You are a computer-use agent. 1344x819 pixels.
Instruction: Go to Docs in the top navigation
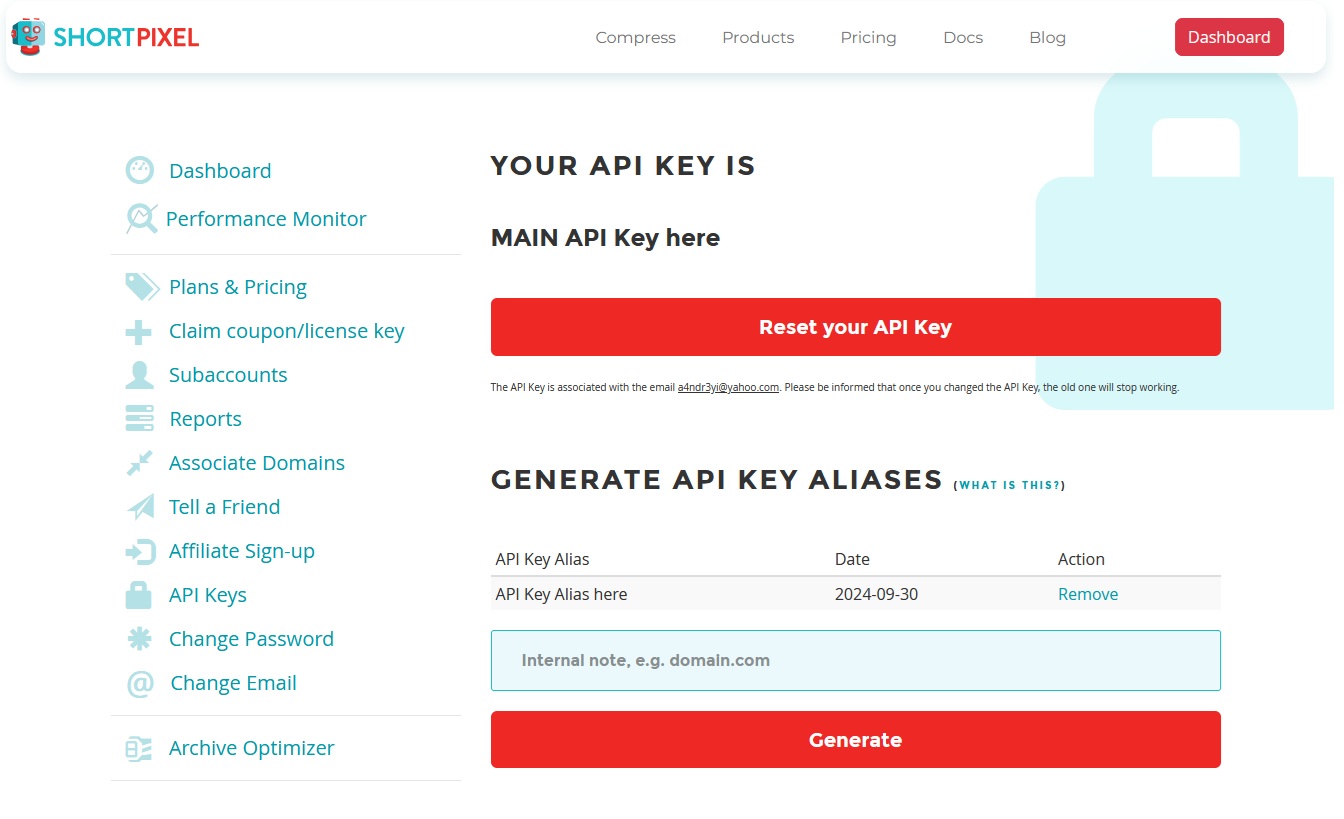point(963,38)
